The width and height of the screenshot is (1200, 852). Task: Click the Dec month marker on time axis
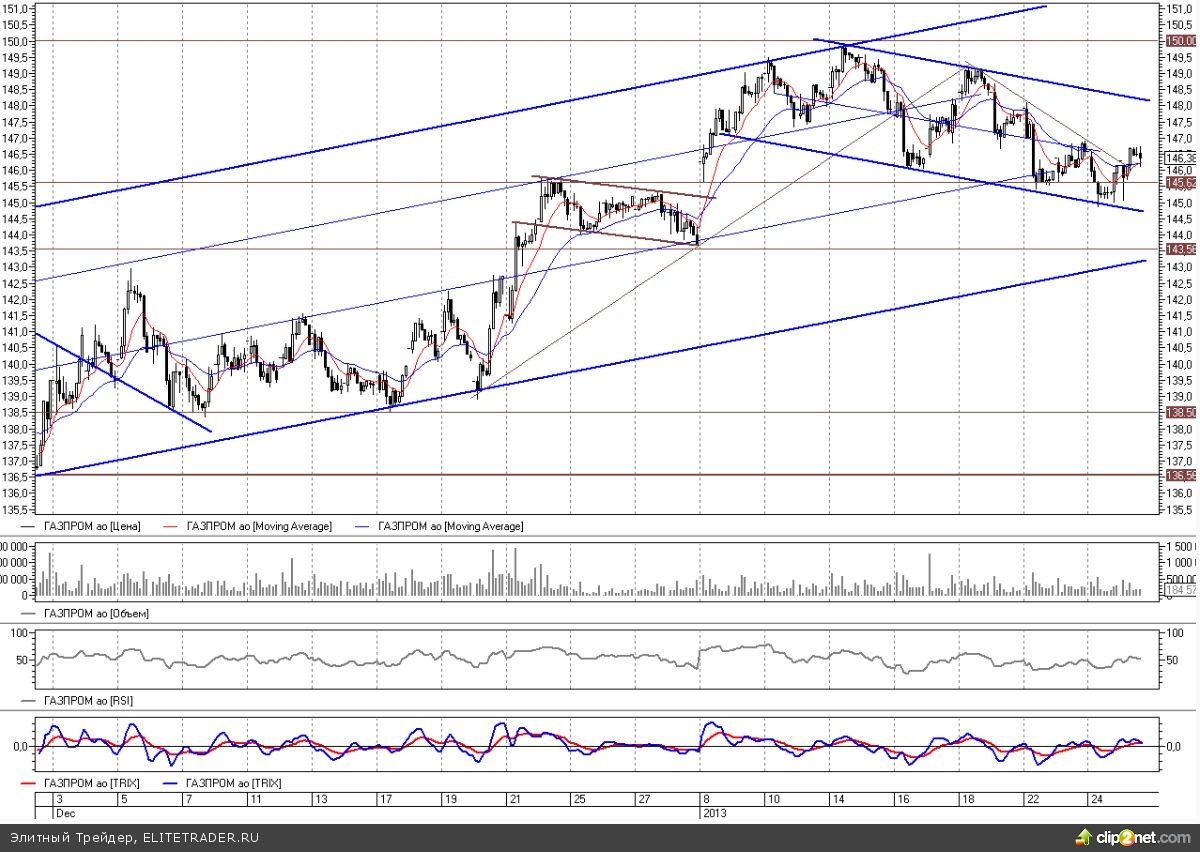64,813
